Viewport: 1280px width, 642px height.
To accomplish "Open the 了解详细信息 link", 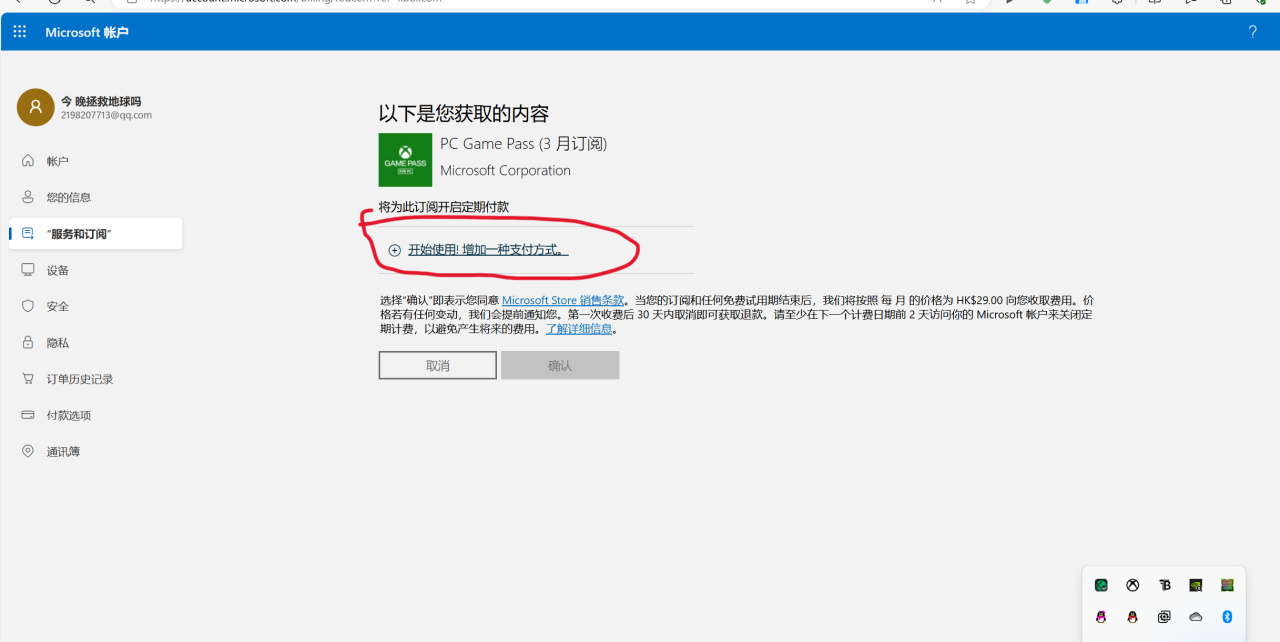I will pos(579,328).
